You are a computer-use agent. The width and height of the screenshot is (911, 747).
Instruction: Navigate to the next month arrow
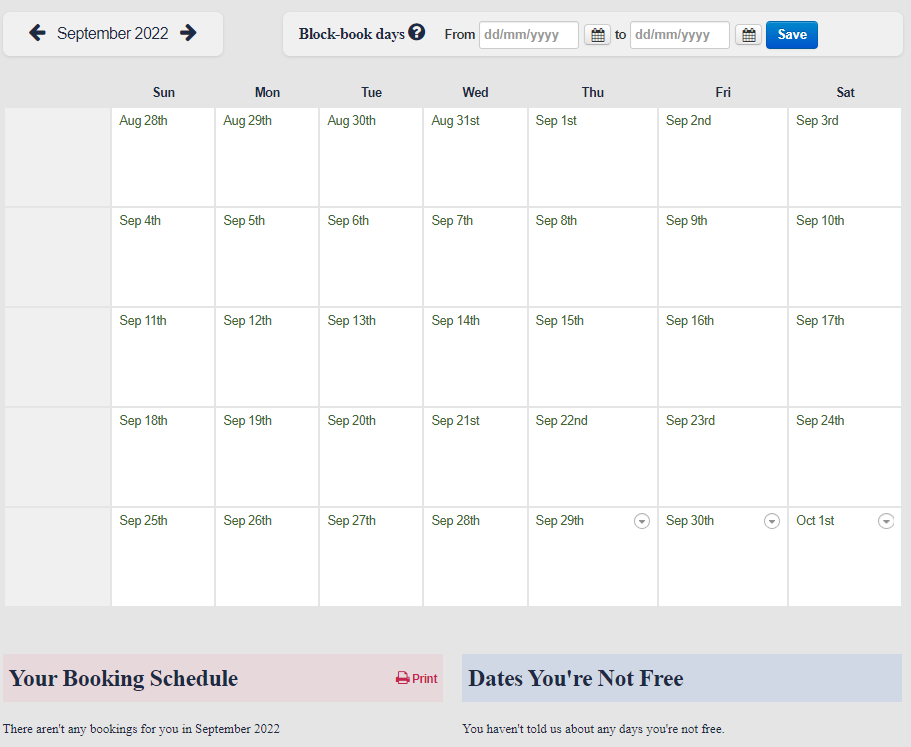(x=189, y=32)
